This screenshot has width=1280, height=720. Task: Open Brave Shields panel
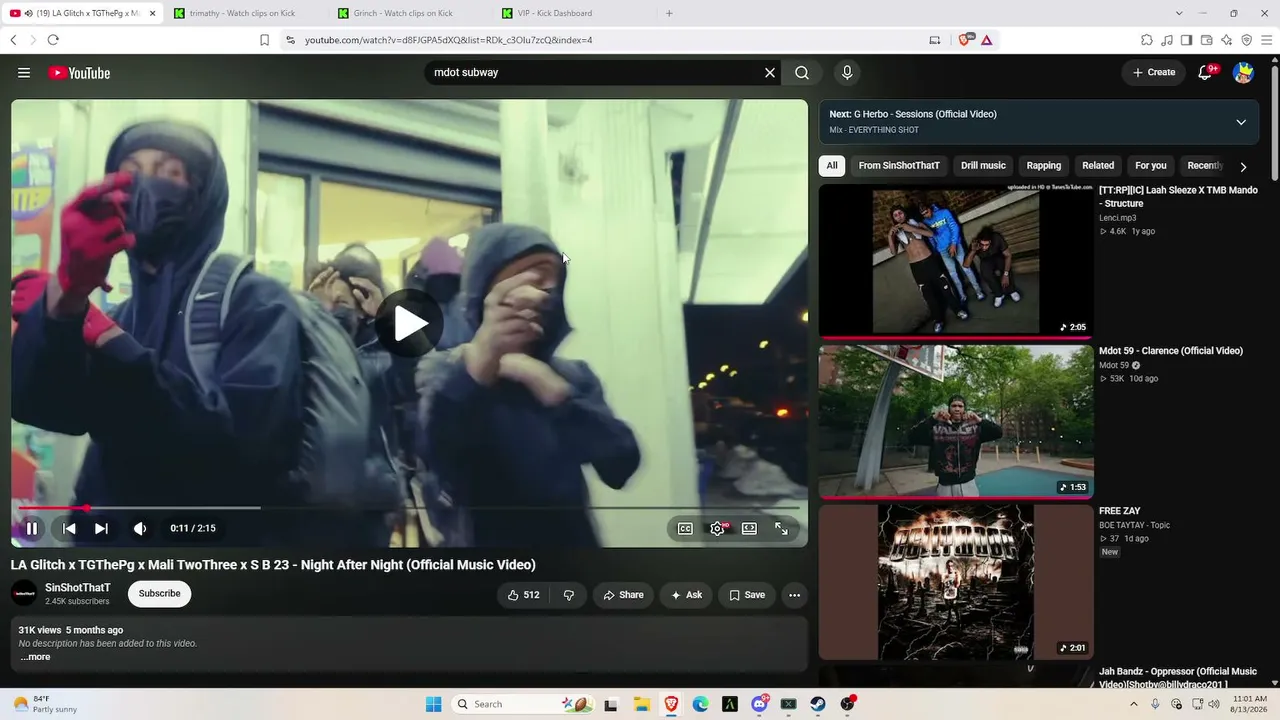click(965, 40)
